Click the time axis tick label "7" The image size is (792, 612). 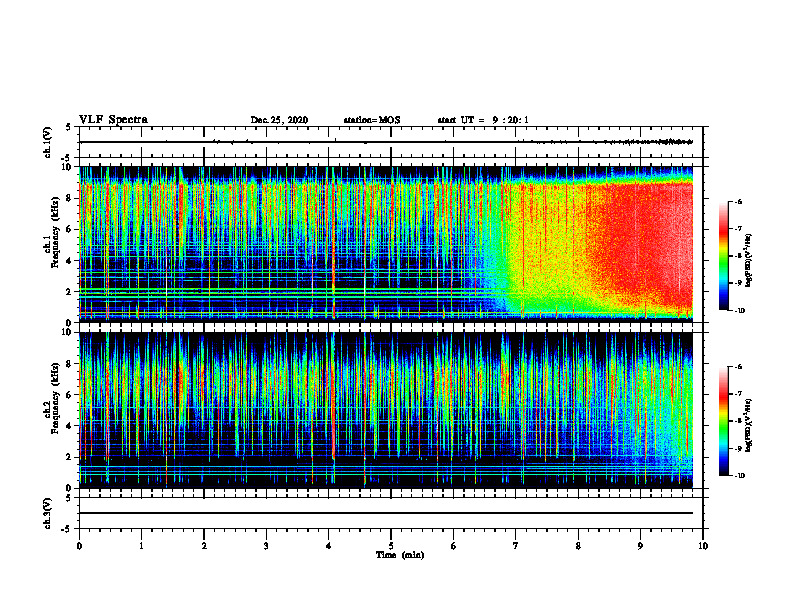click(516, 546)
